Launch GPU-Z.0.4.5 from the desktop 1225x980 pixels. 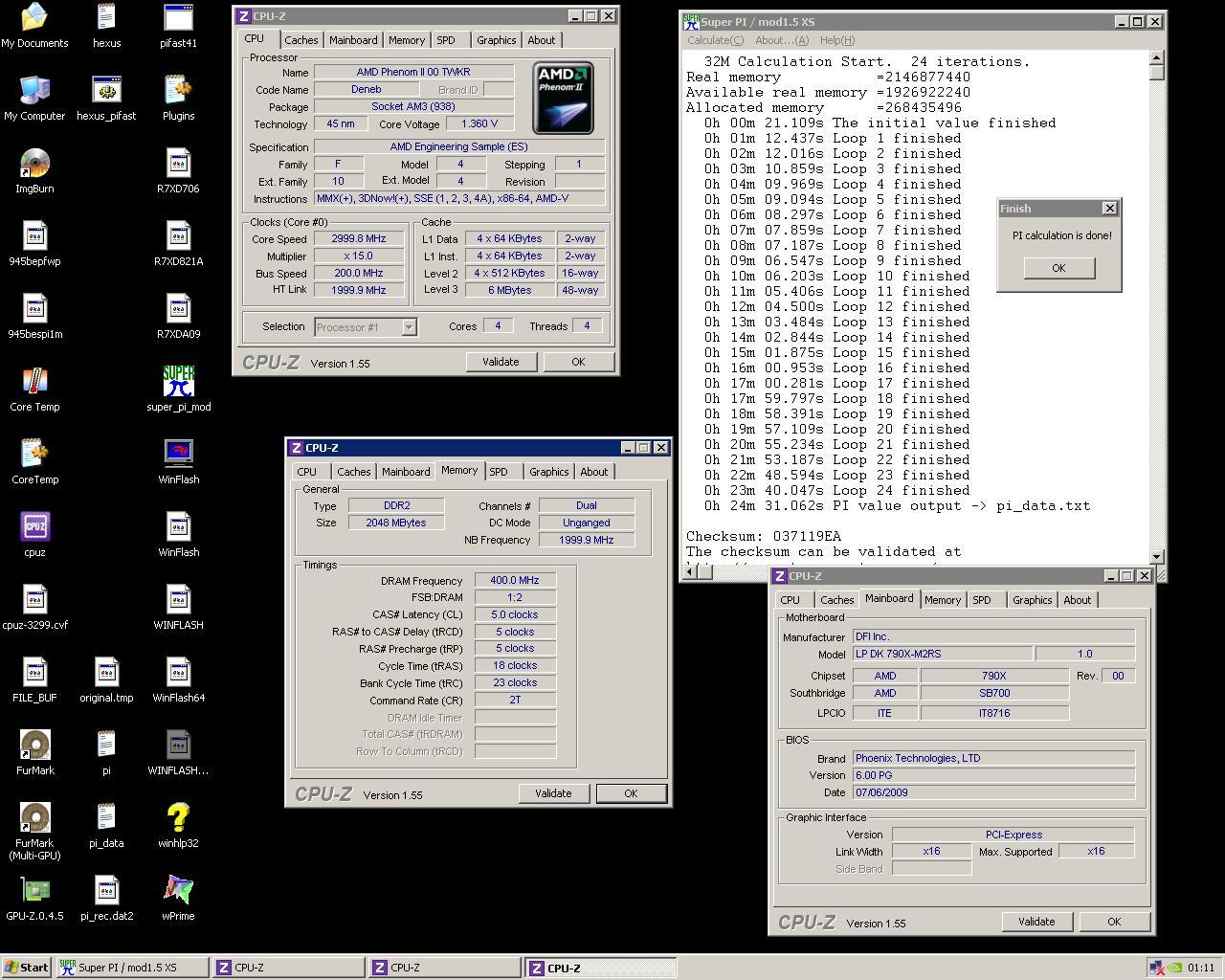(x=34, y=898)
